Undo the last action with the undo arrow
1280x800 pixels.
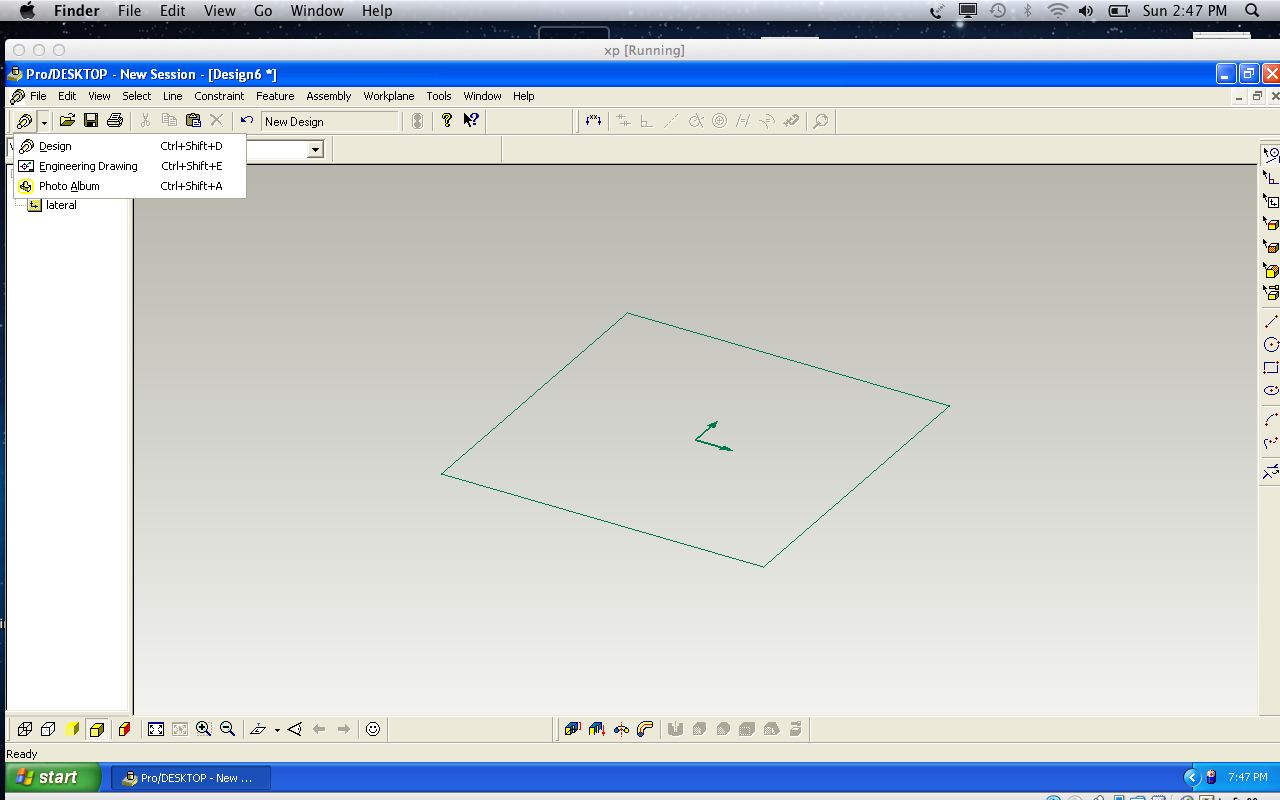pos(247,121)
